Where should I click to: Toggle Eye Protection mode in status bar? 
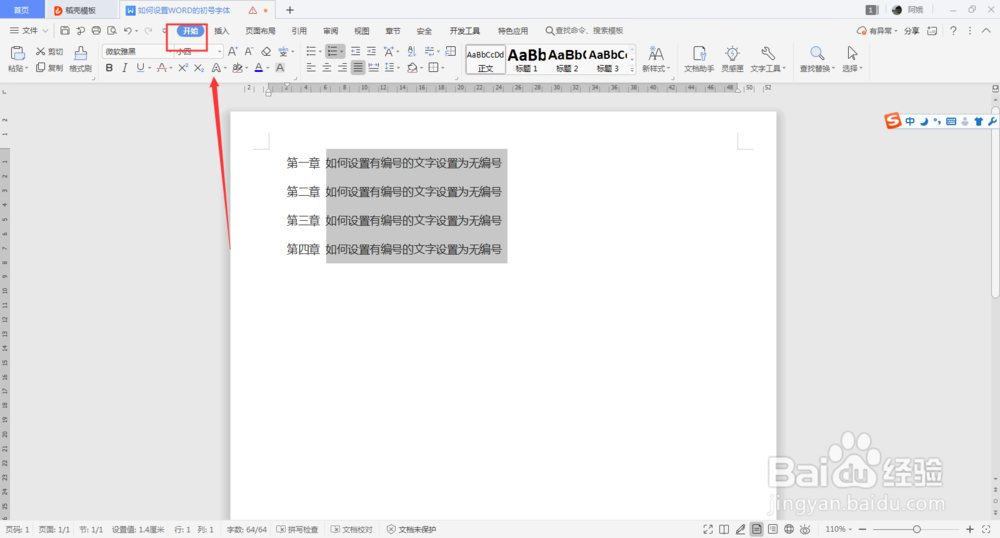click(805, 529)
